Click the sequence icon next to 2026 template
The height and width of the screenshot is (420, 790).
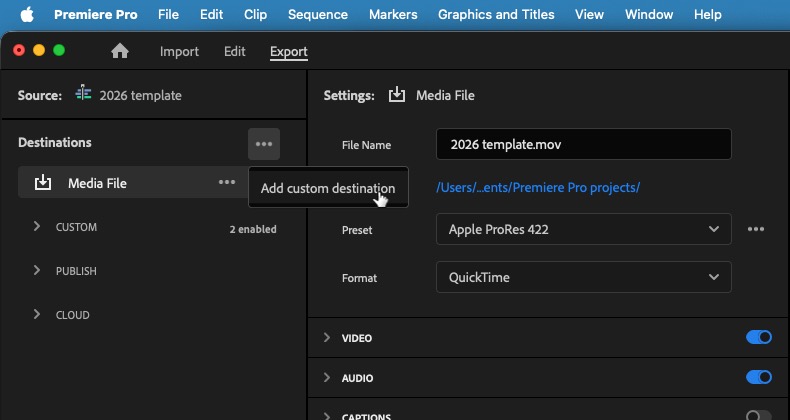(x=83, y=94)
